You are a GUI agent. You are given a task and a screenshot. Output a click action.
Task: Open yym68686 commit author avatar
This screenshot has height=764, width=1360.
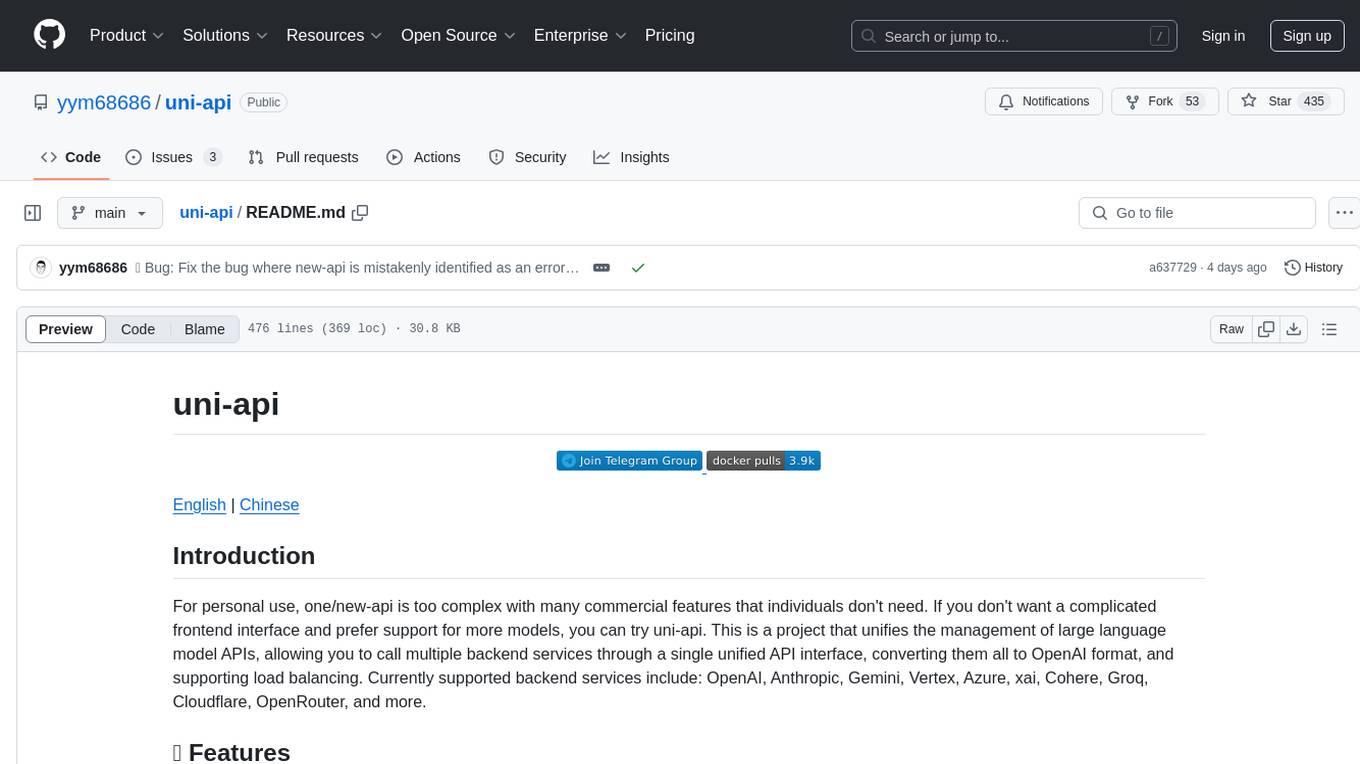point(41,267)
